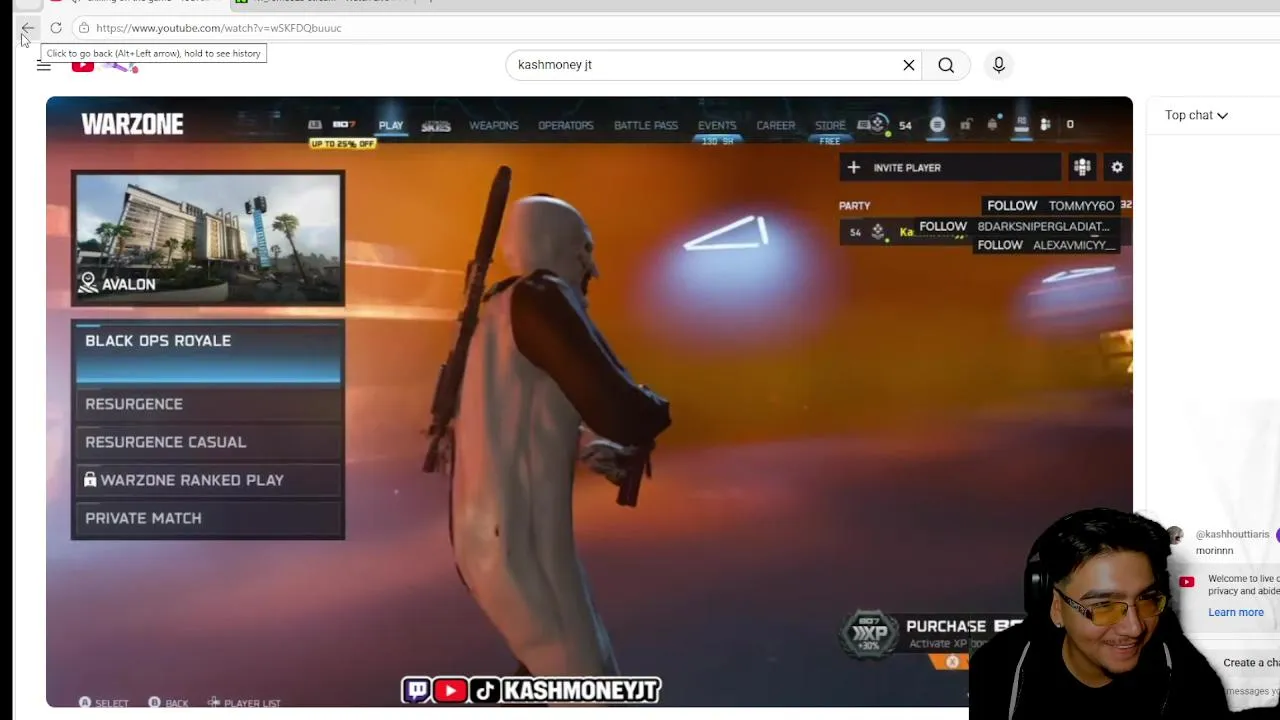Clear the search query with the X
1280x720 pixels.
tap(909, 65)
